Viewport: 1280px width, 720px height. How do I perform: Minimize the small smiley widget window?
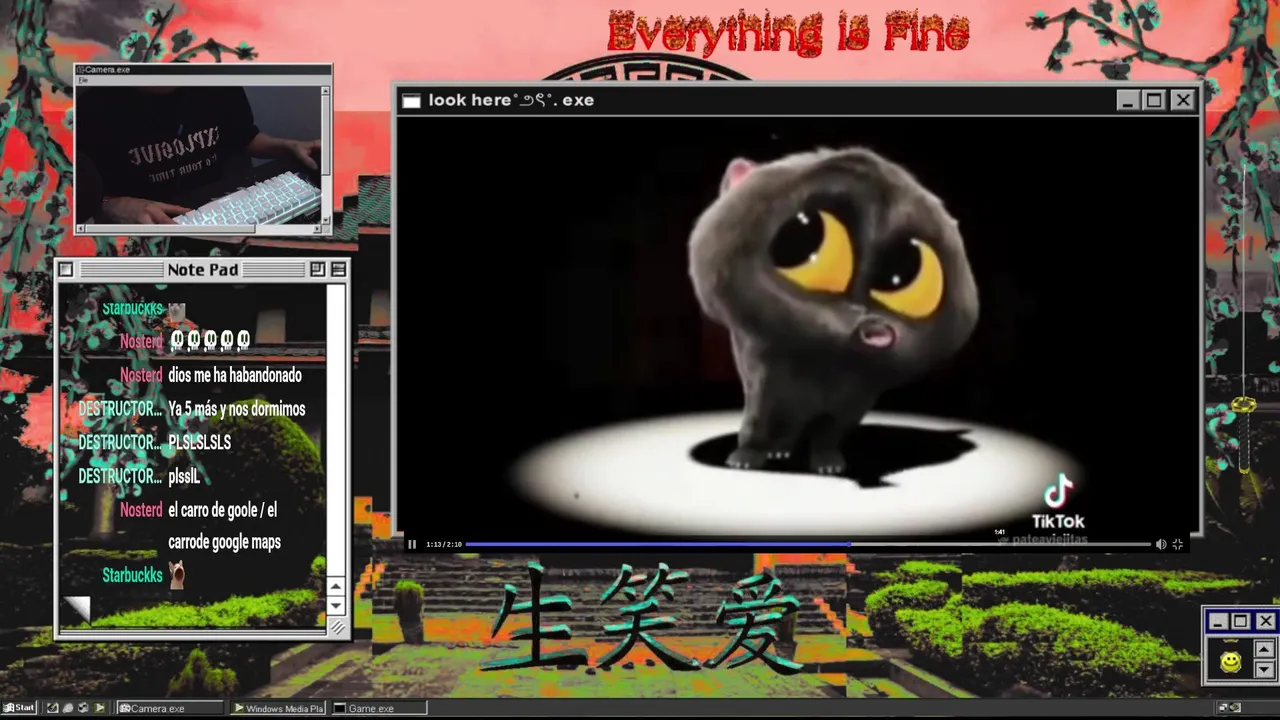point(1217,622)
